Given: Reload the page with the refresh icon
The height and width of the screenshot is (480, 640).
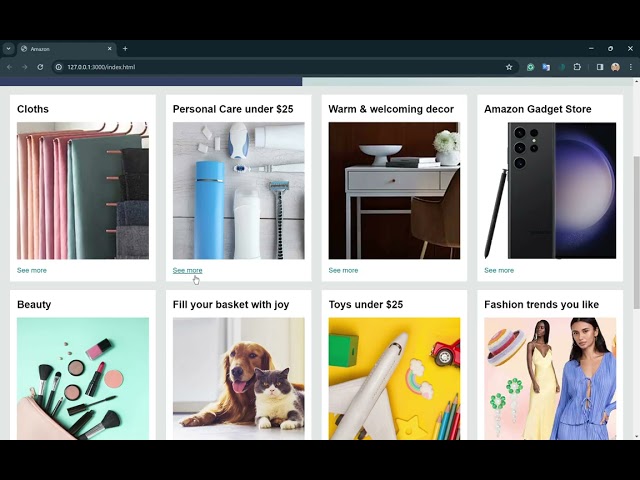Looking at the screenshot, I should (40, 67).
